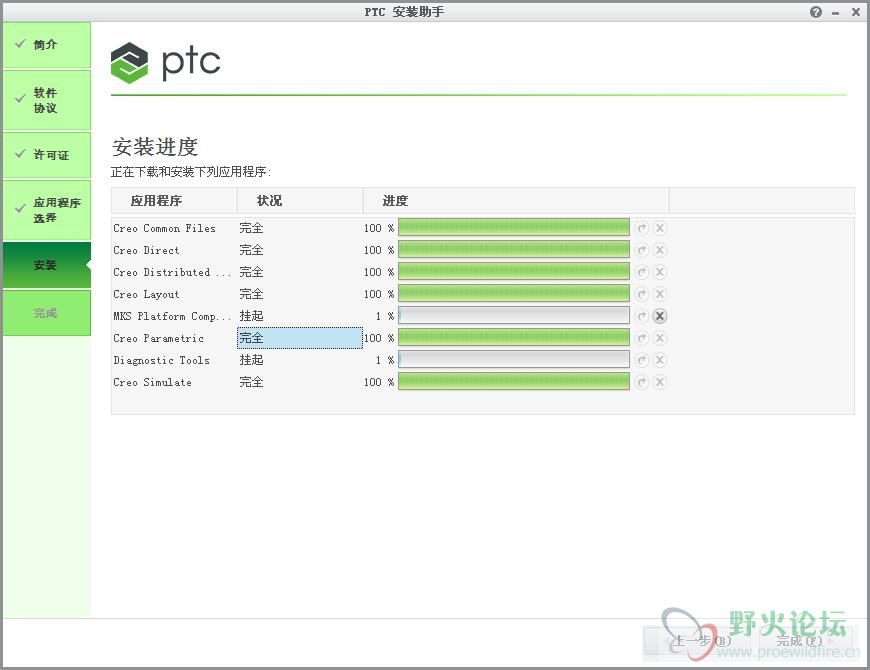
Task: Click the 挂起 status of Diagnostic Tools
Action: [x=251, y=359]
